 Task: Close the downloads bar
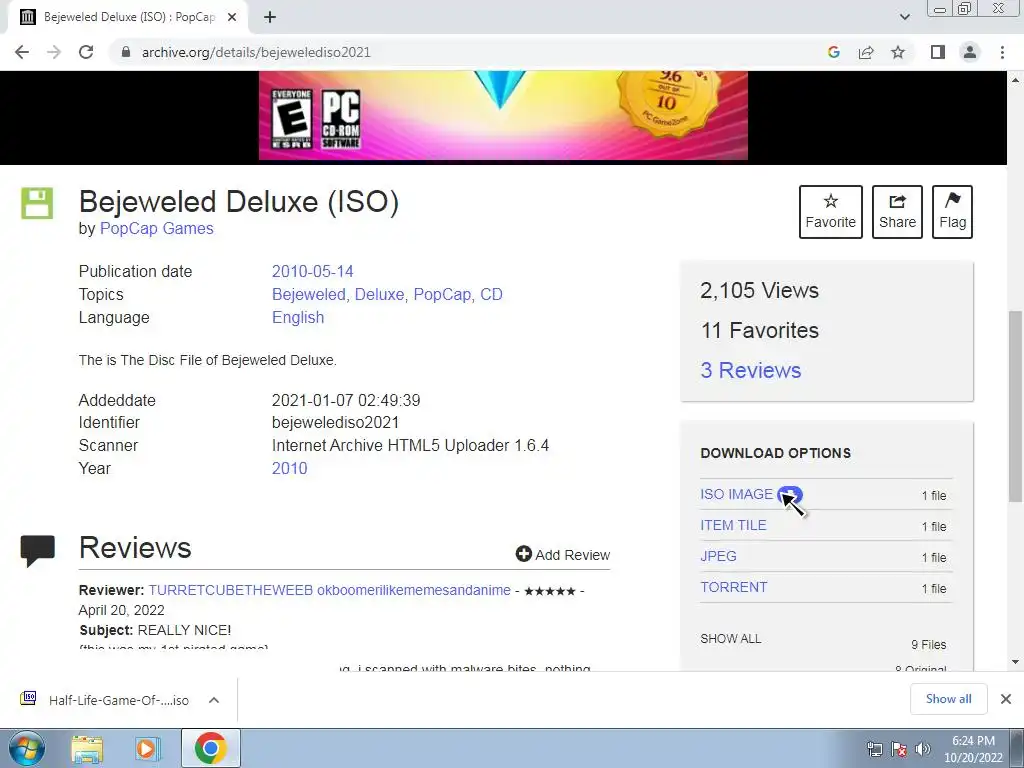click(1006, 699)
